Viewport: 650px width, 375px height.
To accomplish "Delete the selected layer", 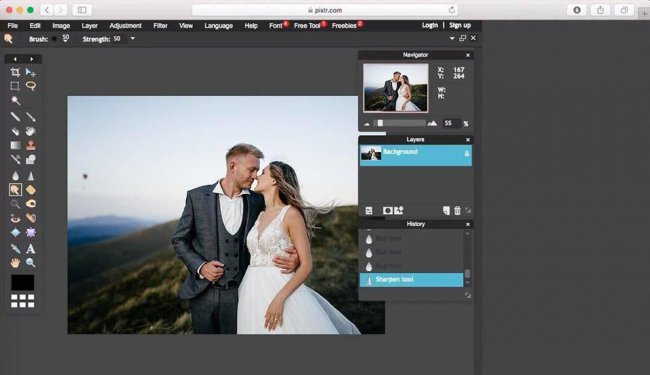I will click(457, 210).
